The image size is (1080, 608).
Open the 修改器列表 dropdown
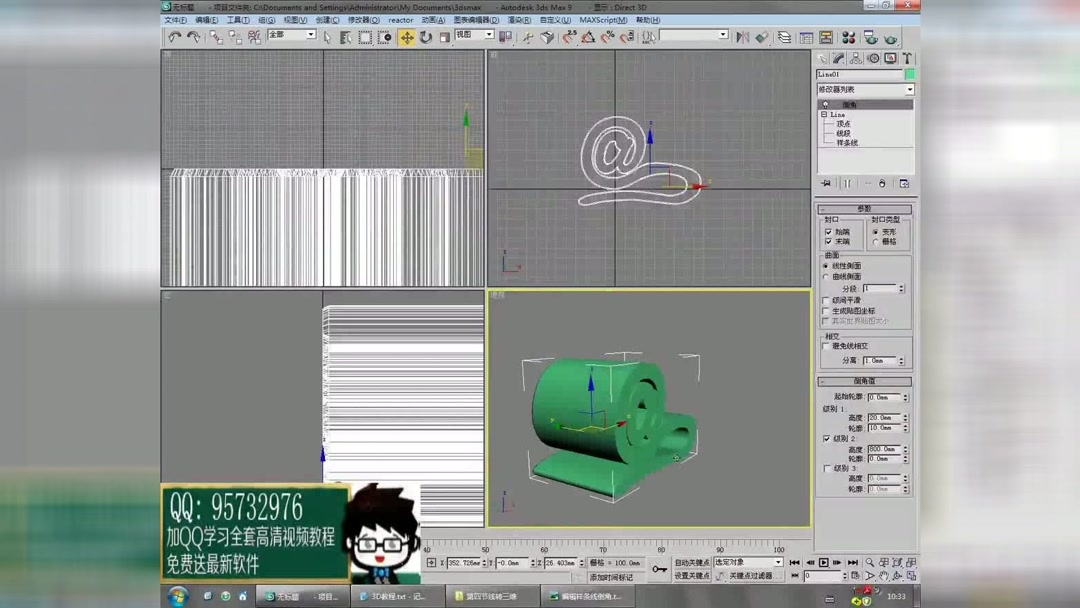pyautogui.click(x=908, y=89)
